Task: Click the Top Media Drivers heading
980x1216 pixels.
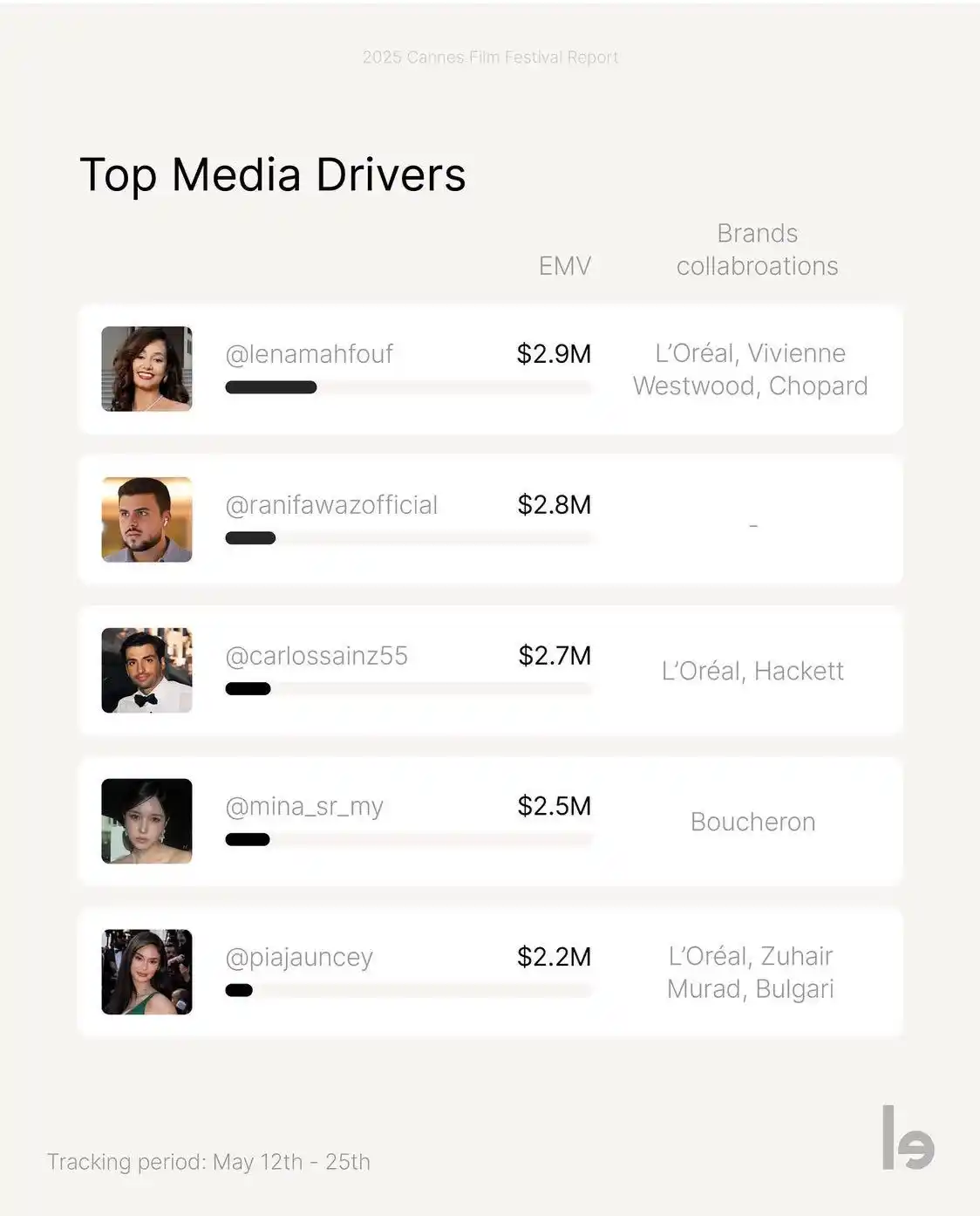Action: [x=273, y=174]
